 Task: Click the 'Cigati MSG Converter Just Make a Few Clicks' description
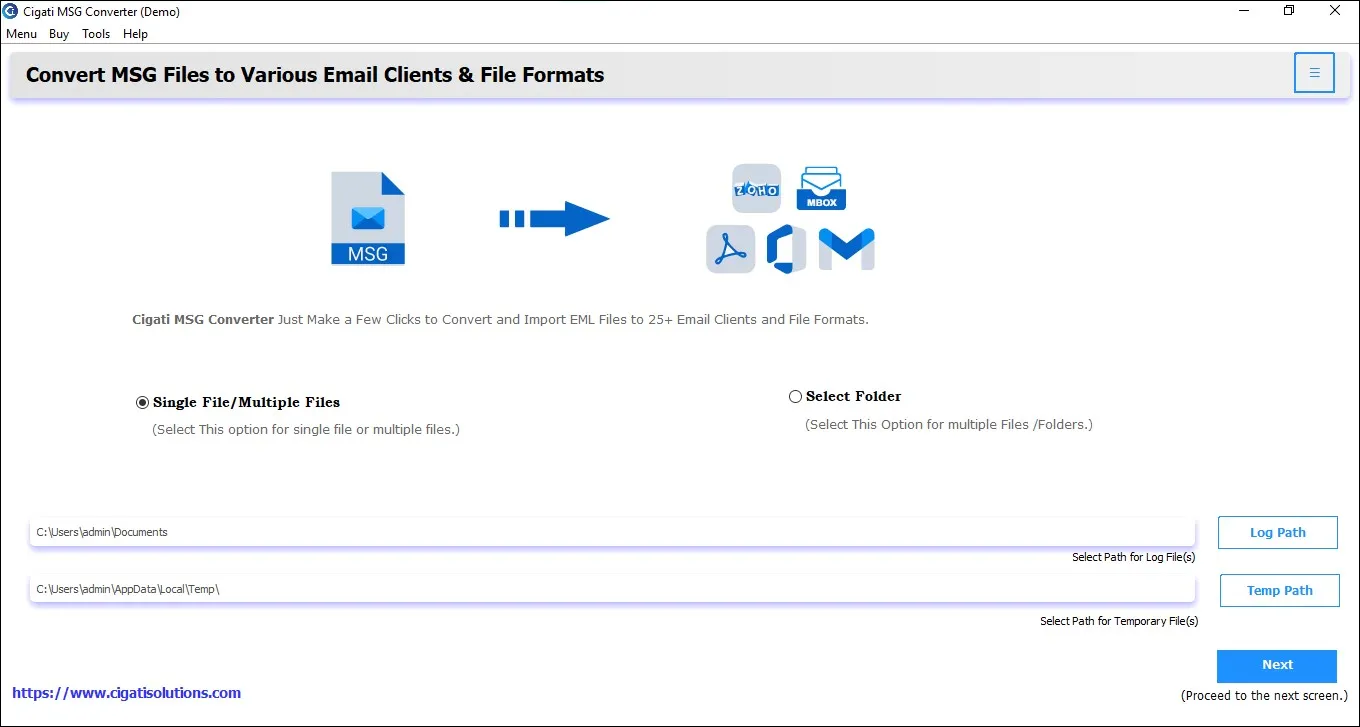pos(500,320)
